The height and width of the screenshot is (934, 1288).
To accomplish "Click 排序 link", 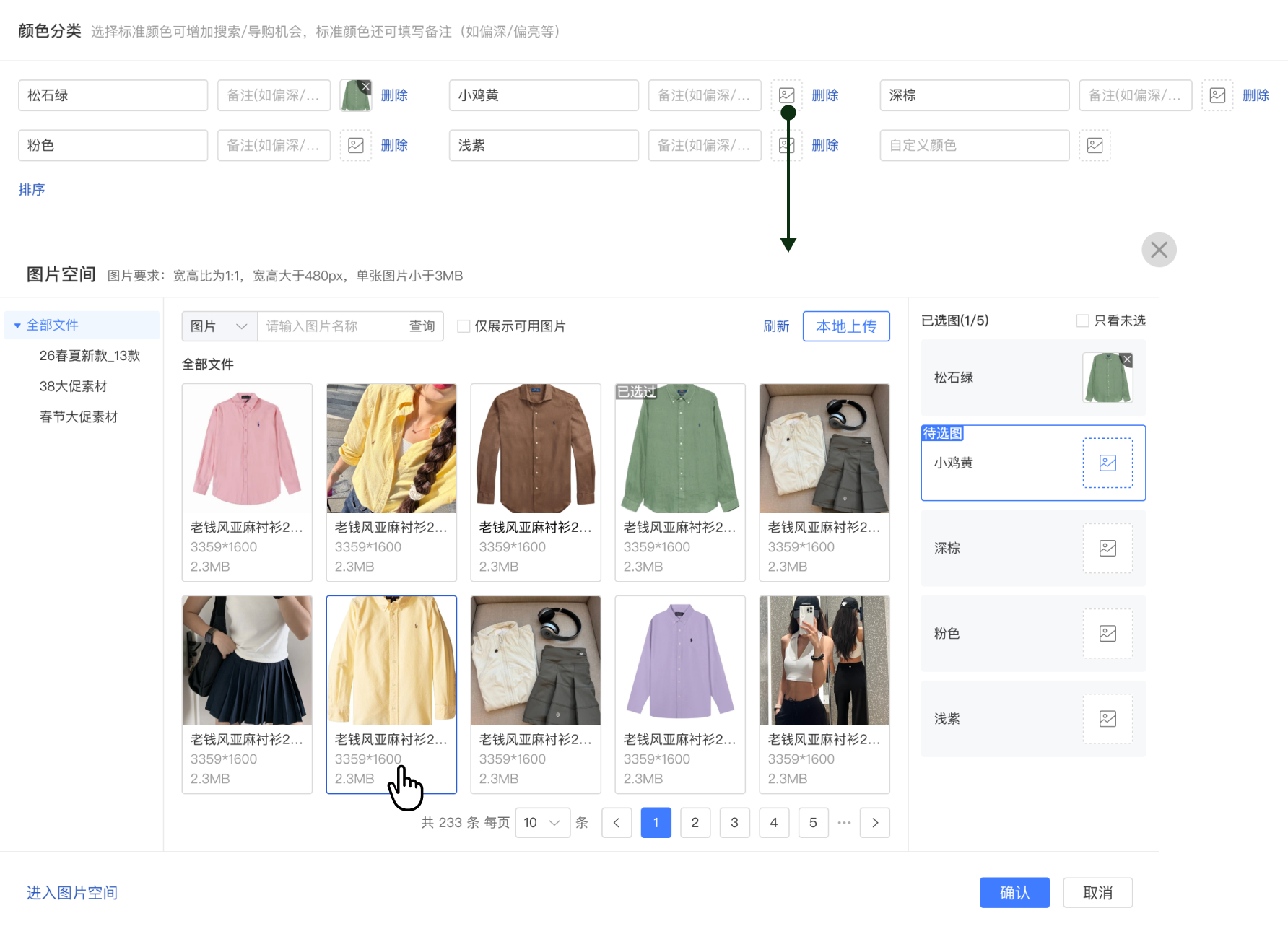I will click(x=32, y=189).
